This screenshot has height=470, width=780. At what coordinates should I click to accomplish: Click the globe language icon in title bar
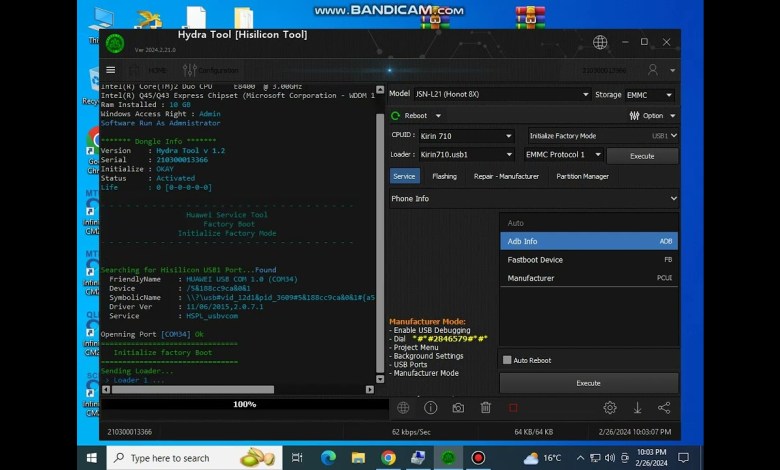(600, 42)
